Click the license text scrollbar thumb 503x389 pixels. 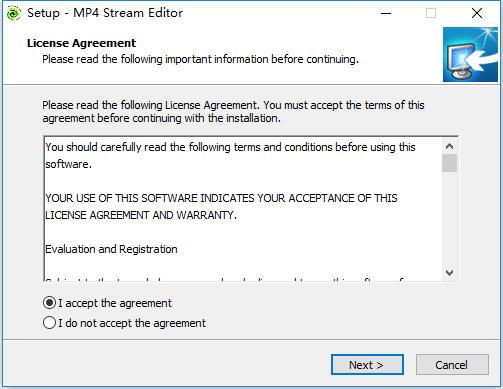[x=449, y=163]
